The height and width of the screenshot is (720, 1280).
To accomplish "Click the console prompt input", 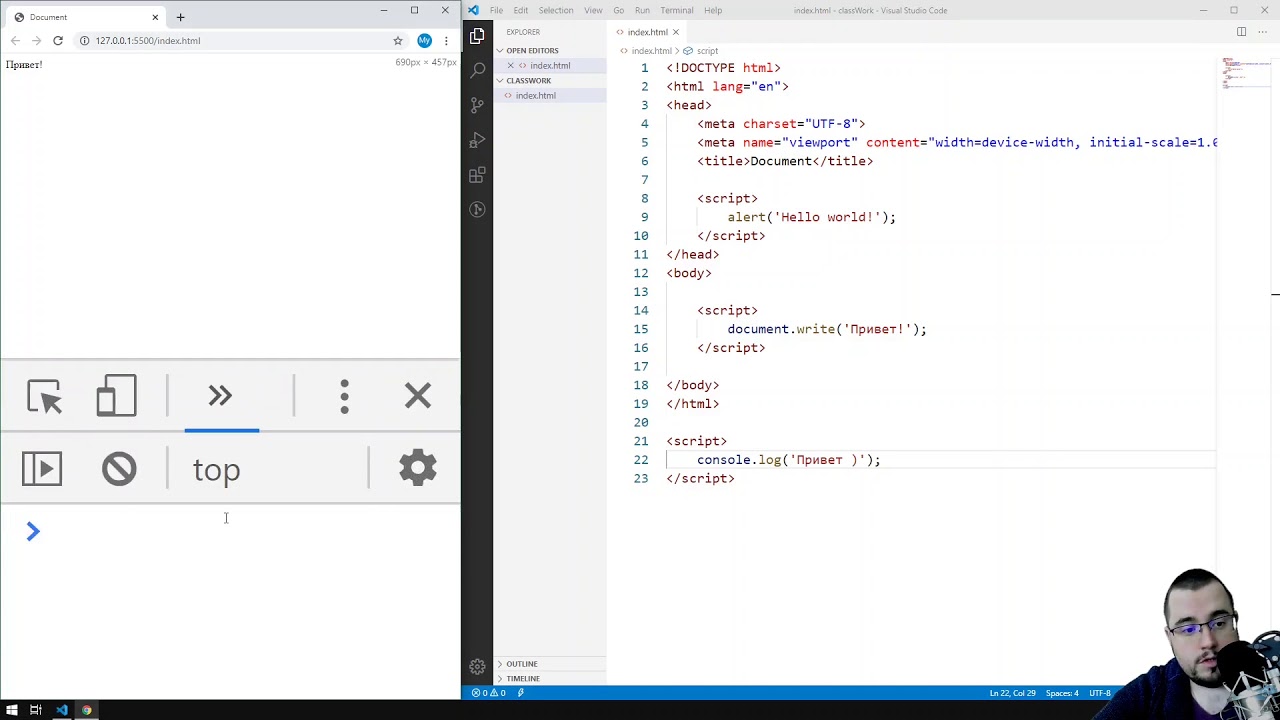I will pos(240,531).
